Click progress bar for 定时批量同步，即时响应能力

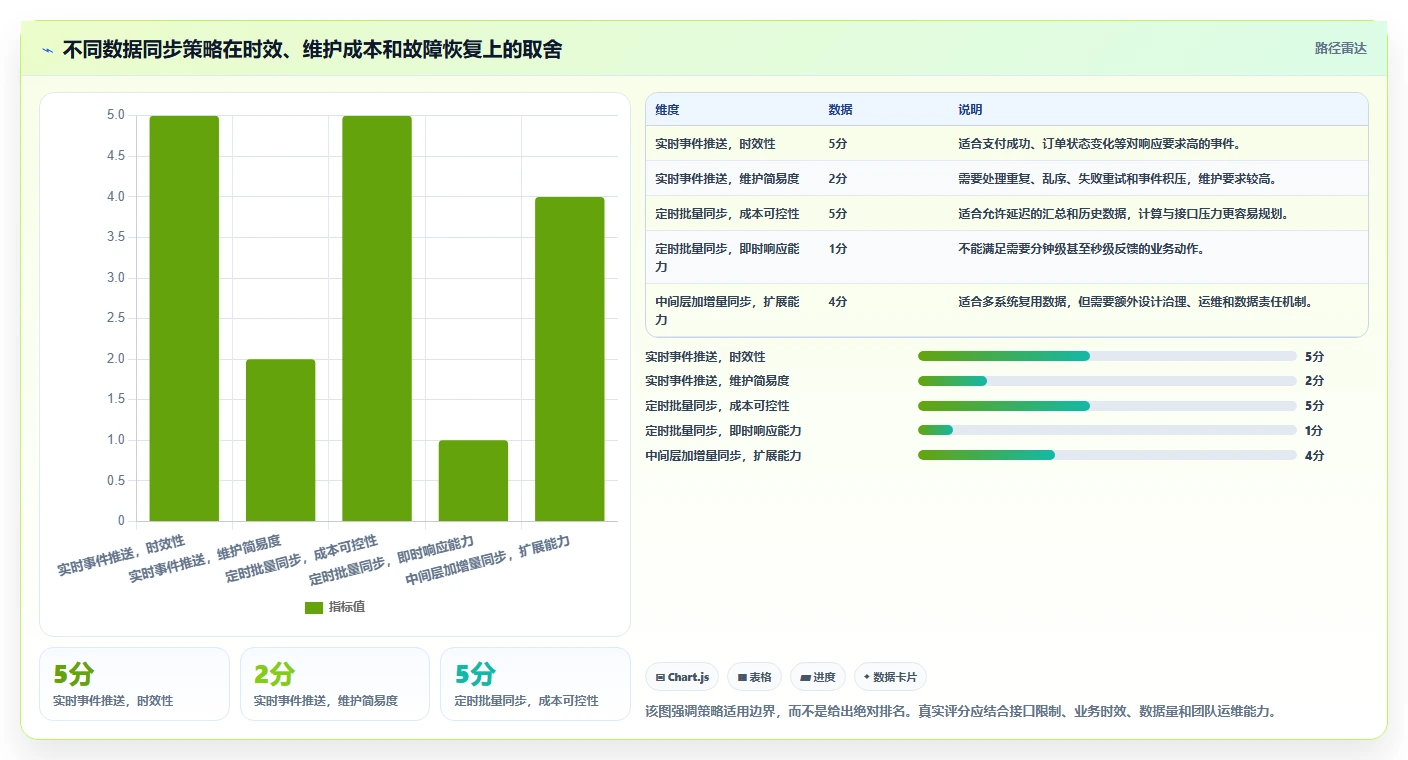(1107, 431)
